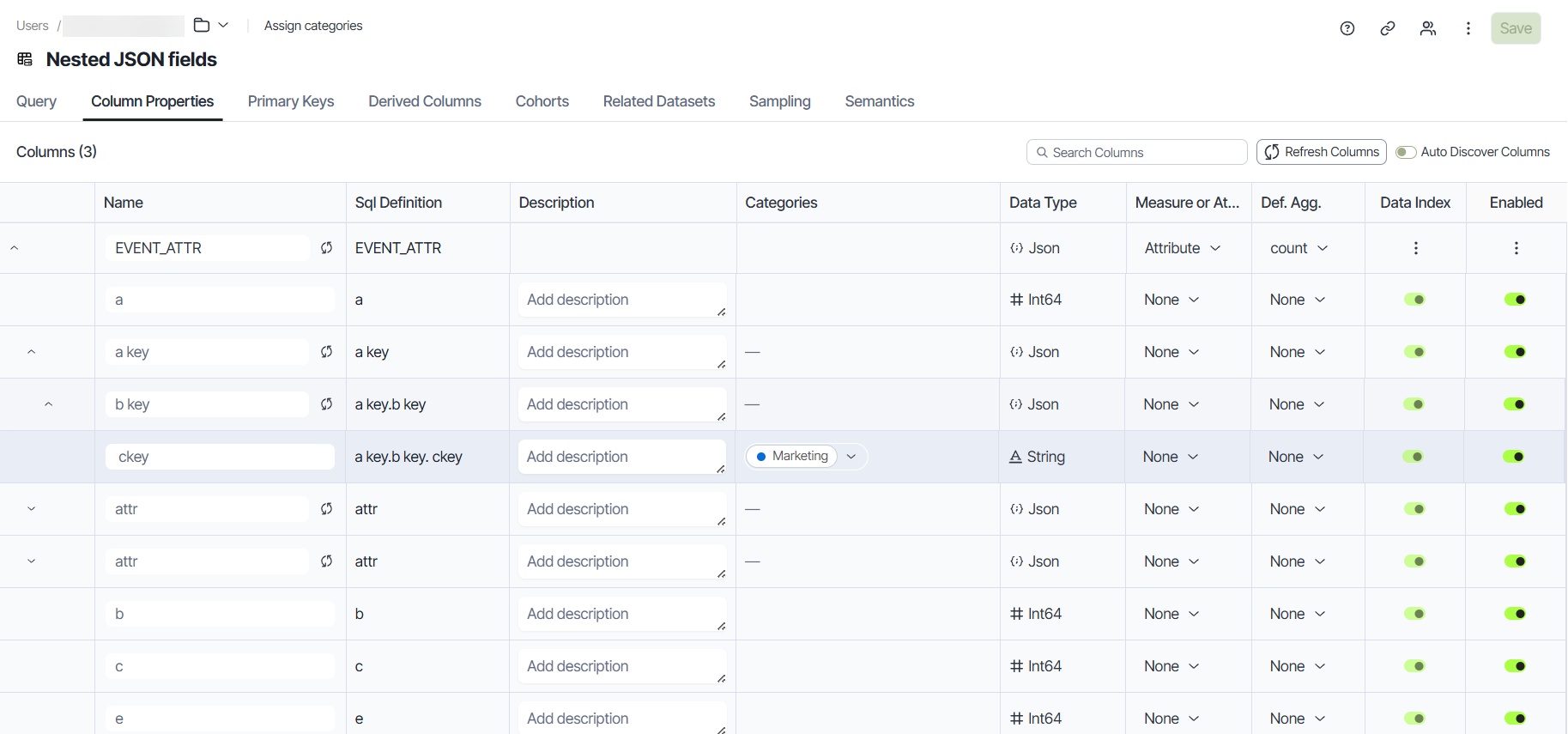Open Marketing category dropdown for ckey
The width and height of the screenshot is (1568, 734).
[851, 457]
